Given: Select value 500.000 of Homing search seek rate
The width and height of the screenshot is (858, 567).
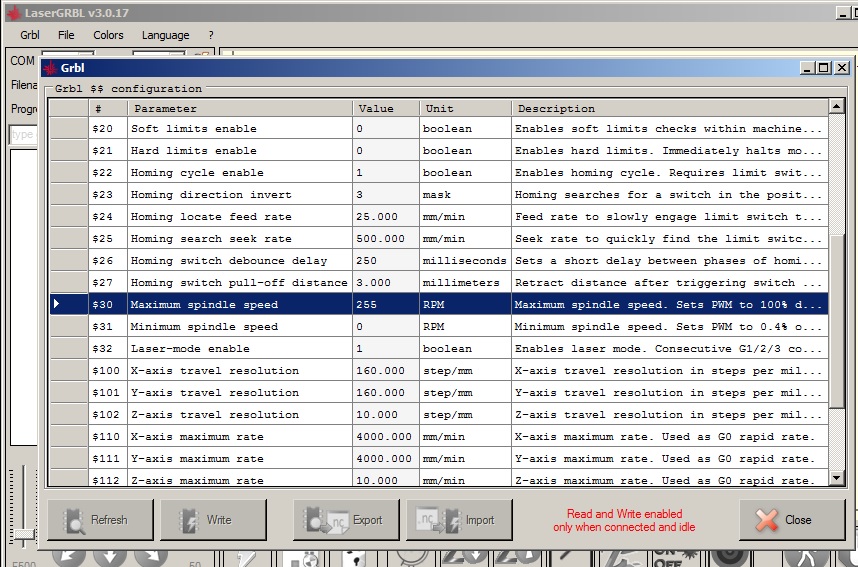Looking at the screenshot, I should click(x=386, y=238).
